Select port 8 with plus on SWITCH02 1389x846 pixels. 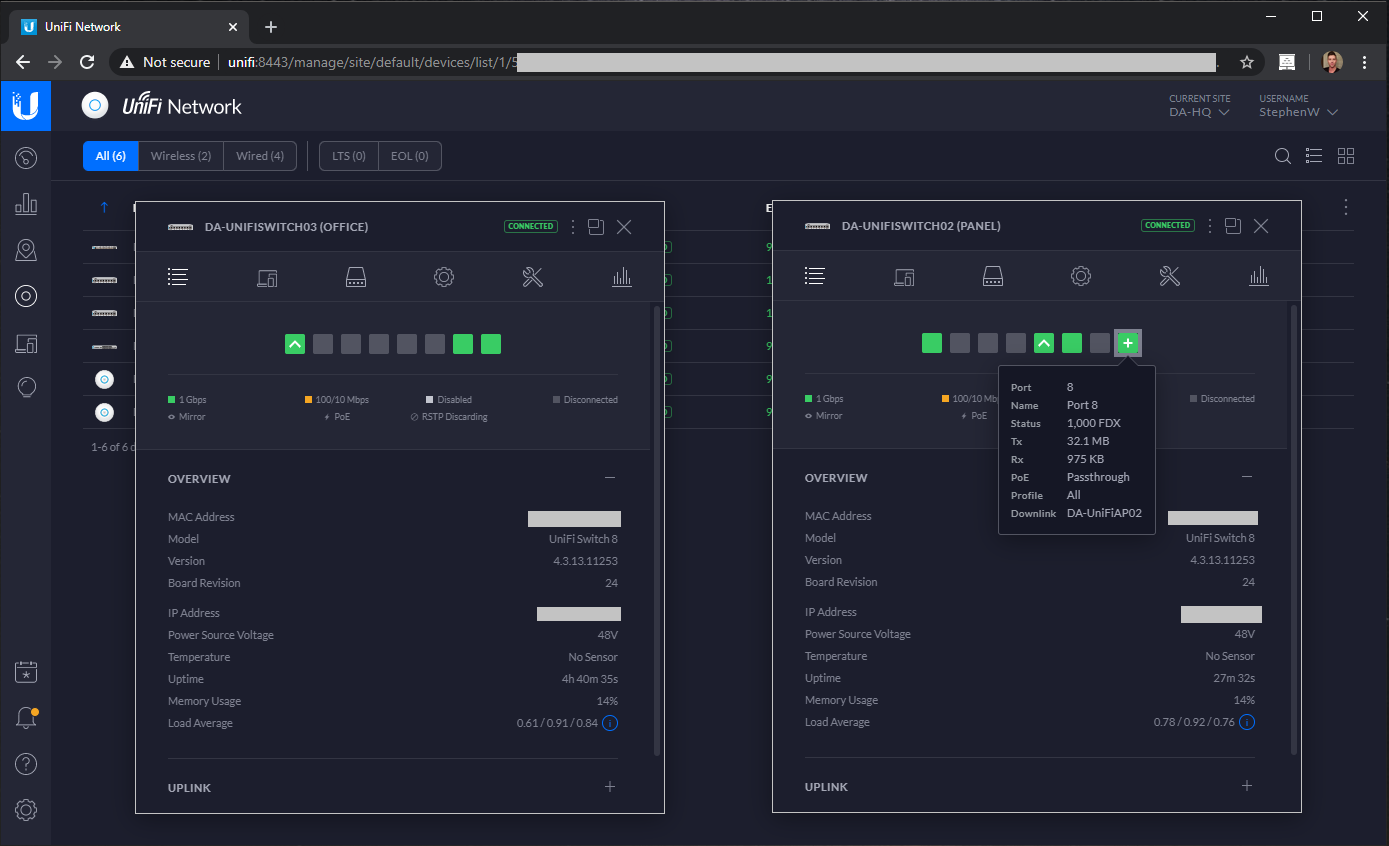1128,343
